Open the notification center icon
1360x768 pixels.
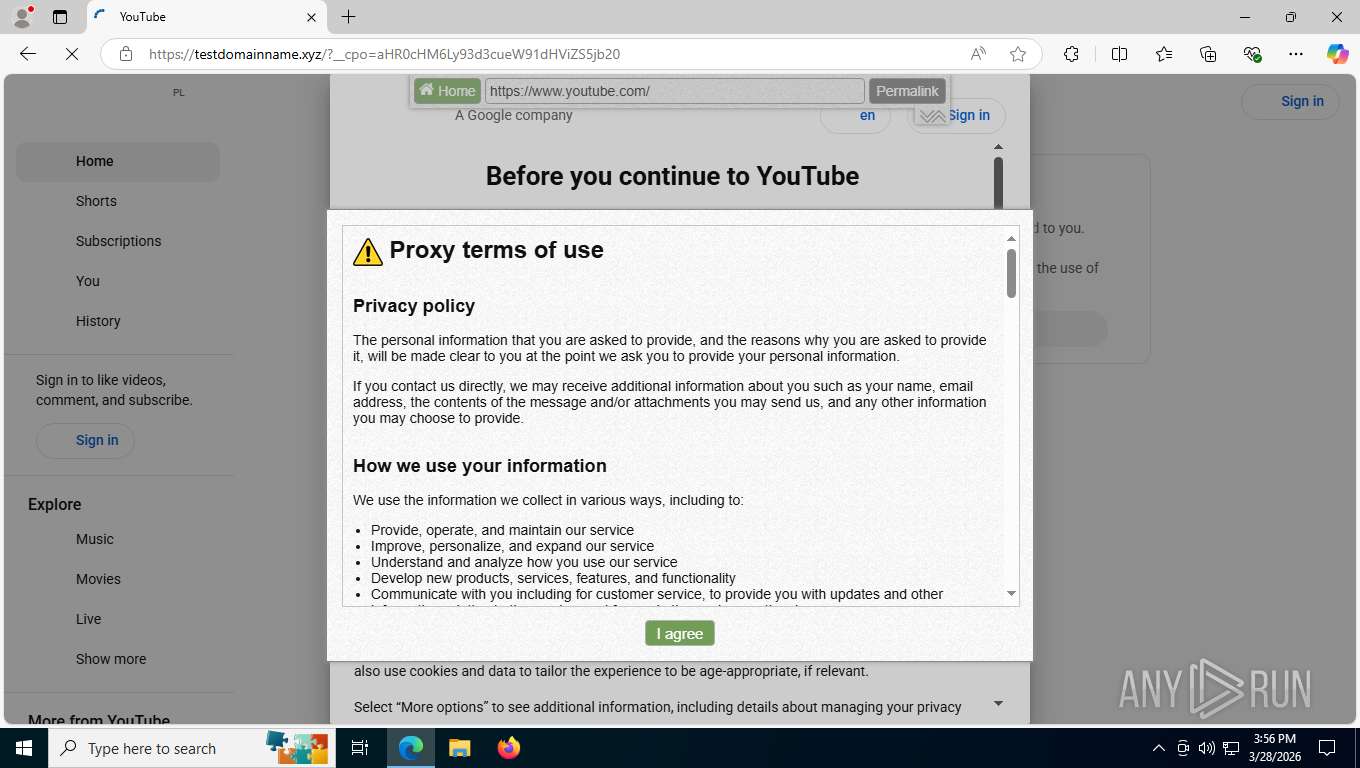pos(1327,748)
